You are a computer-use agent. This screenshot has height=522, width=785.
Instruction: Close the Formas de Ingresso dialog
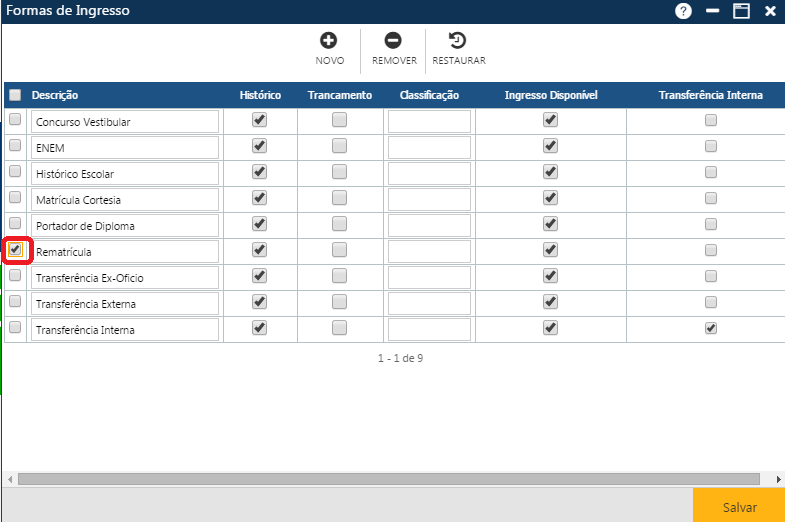click(770, 11)
